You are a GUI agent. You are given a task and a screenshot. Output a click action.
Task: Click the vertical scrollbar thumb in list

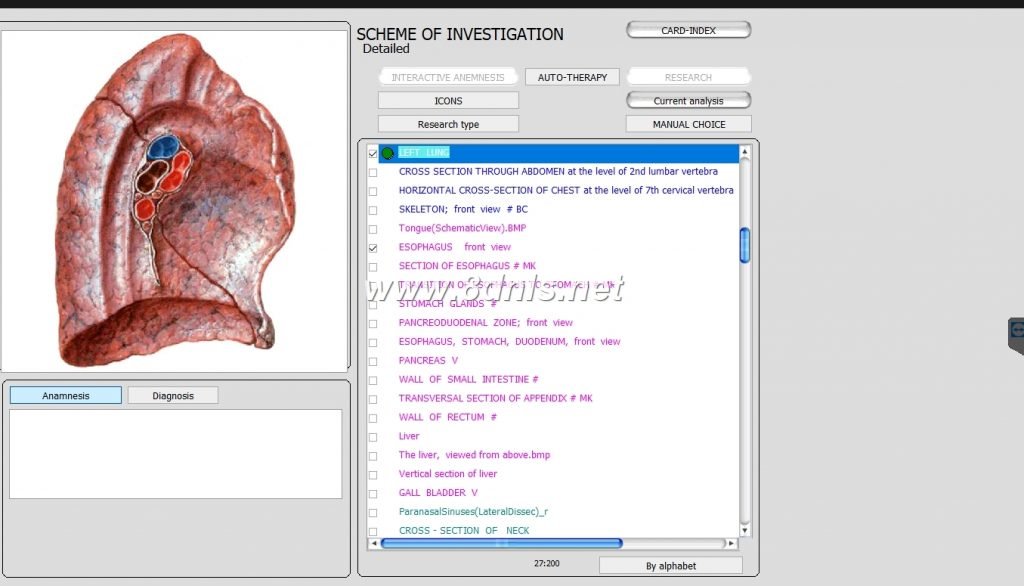pyautogui.click(x=745, y=245)
